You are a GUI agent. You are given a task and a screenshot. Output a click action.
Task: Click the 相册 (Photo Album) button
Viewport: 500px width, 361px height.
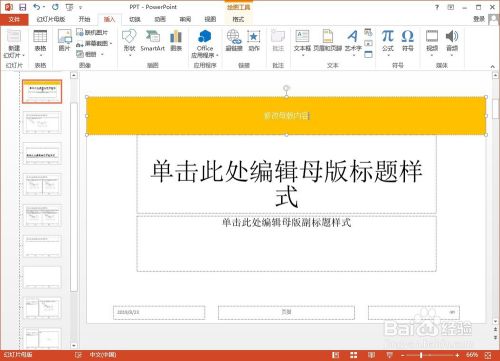click(x=86, y=54)
